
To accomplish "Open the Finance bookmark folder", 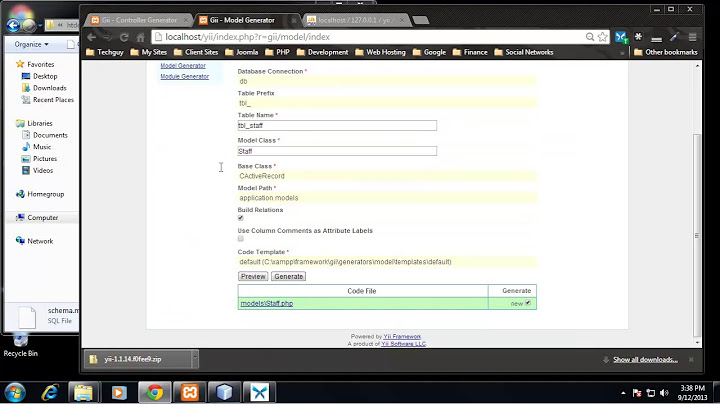I will (470, 52).
